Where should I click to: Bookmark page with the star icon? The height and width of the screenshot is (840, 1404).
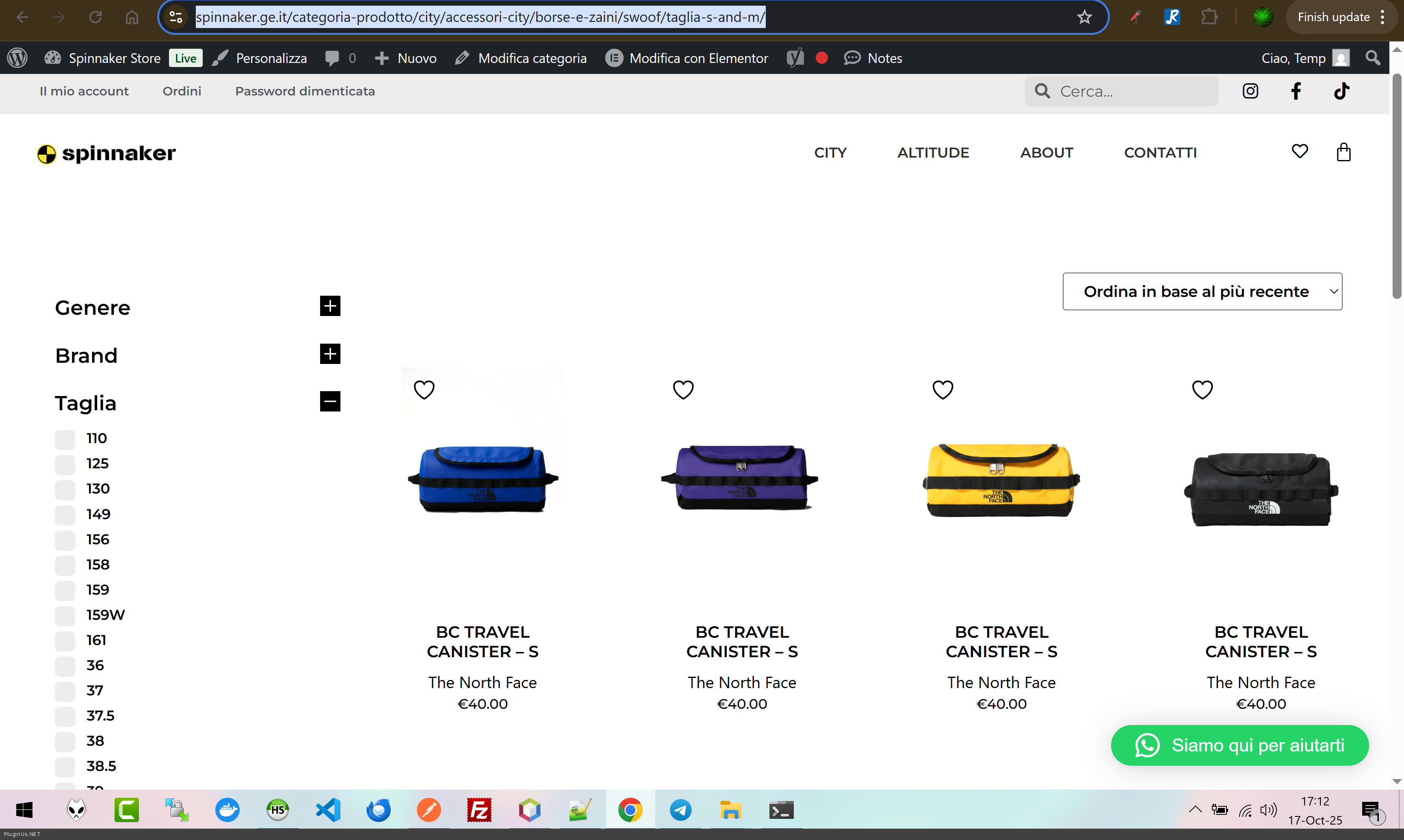point(1084,17)
